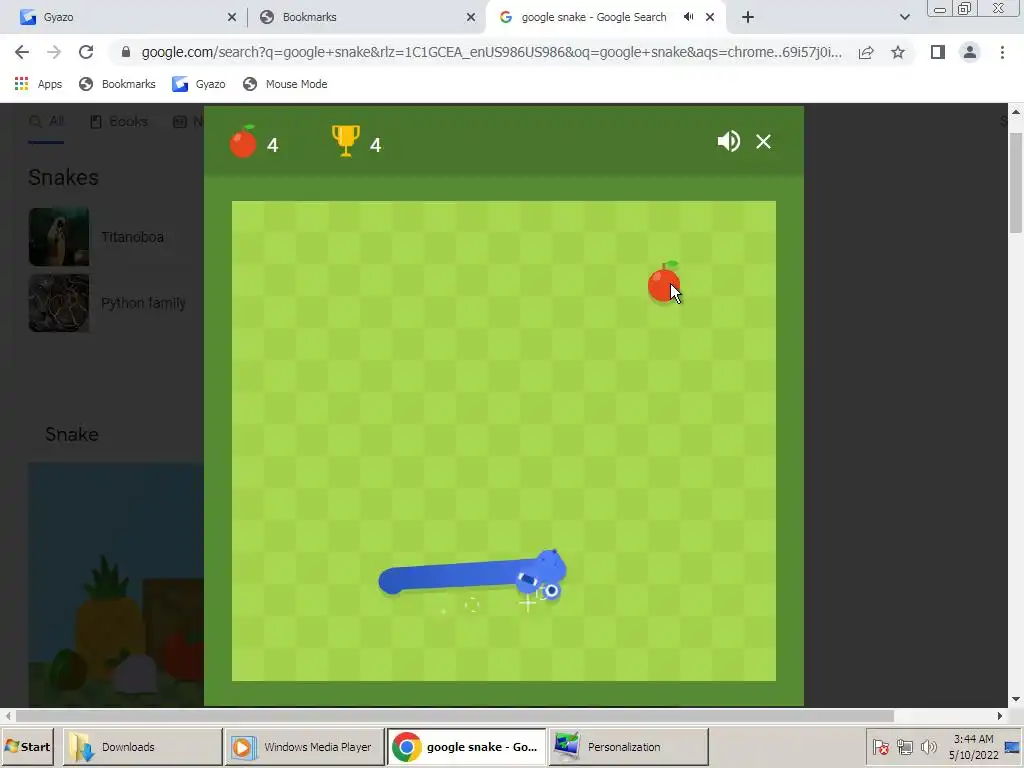Select google snake Chrome taskbar item
The image size is (1024, 768).
(466, 746)
